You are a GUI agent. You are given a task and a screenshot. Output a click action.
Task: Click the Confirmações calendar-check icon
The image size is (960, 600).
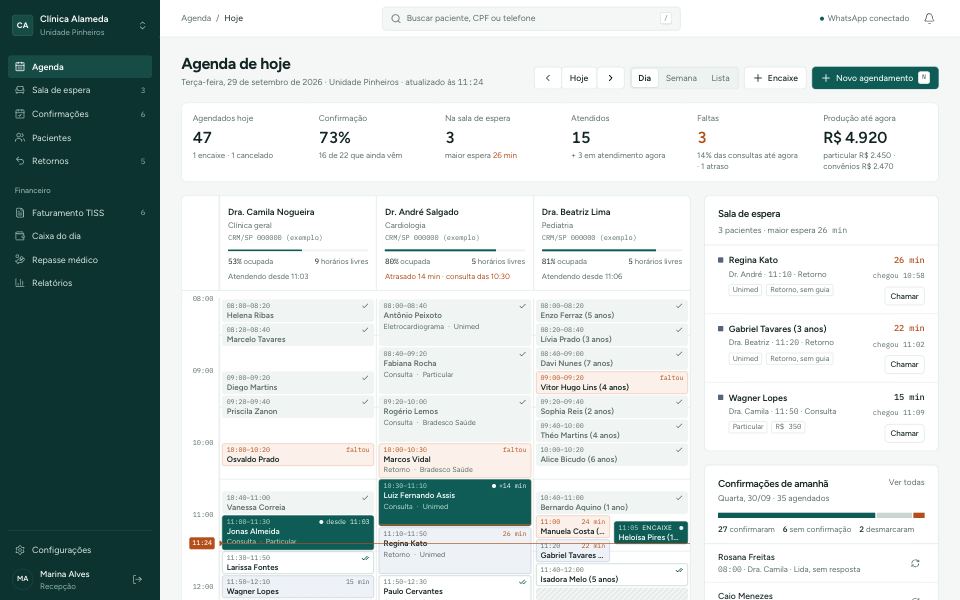click(x=20, y=114)
